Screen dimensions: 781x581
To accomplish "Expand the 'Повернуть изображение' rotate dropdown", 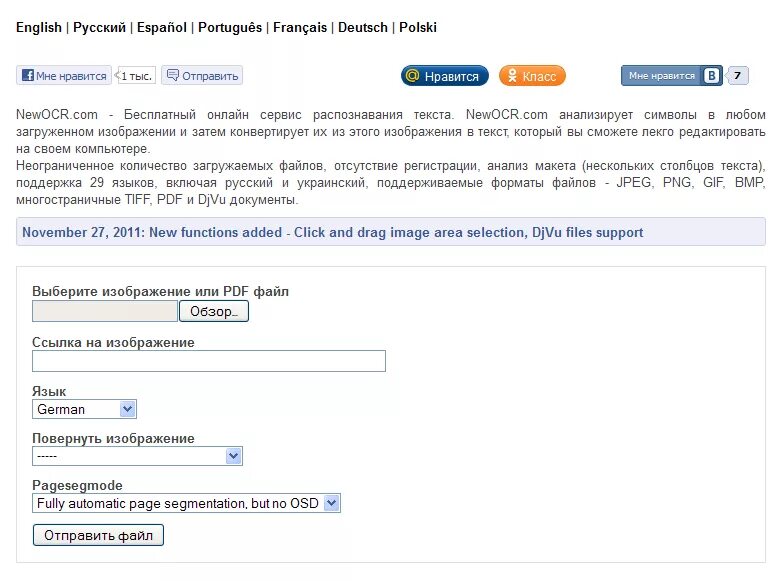I will pos(137,456).
